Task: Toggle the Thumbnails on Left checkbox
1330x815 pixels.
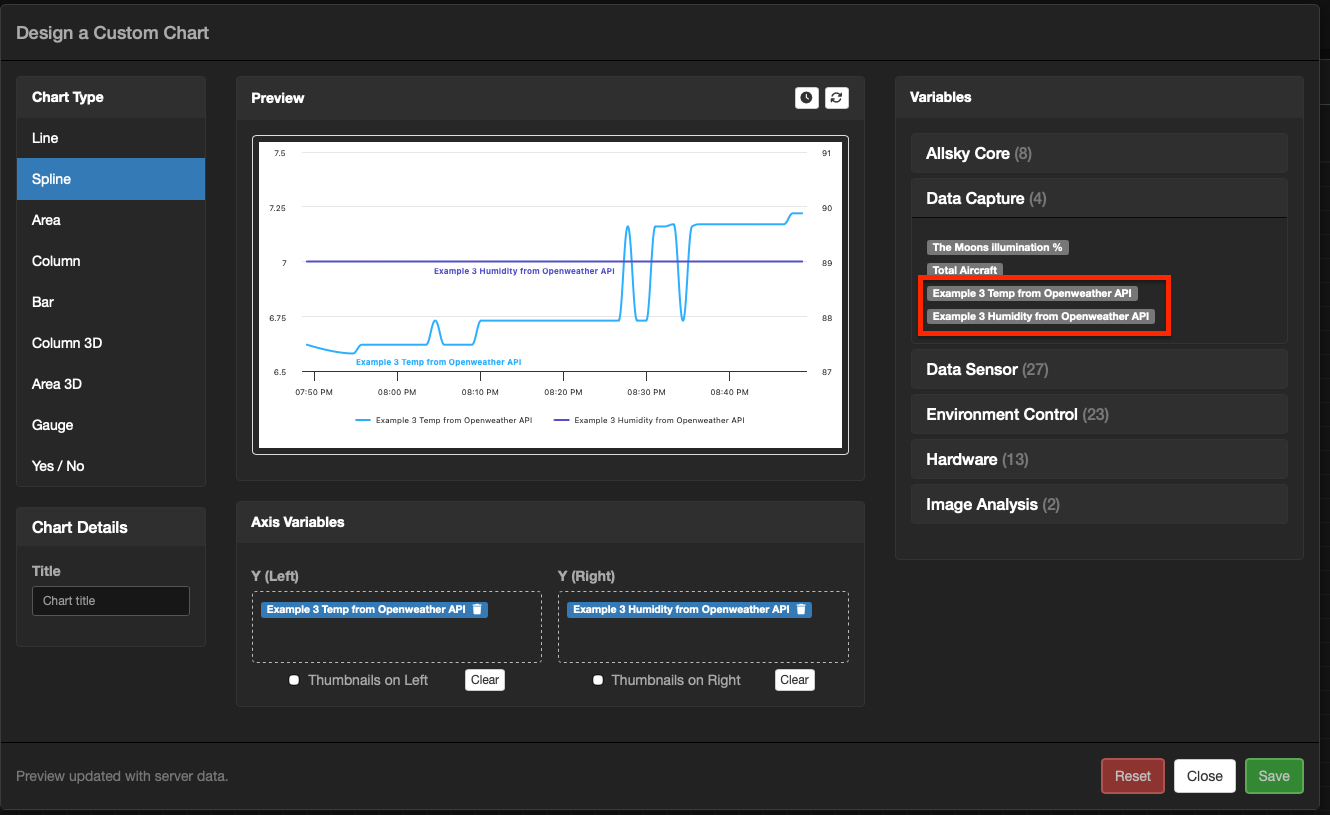Action: pos(294,680)
